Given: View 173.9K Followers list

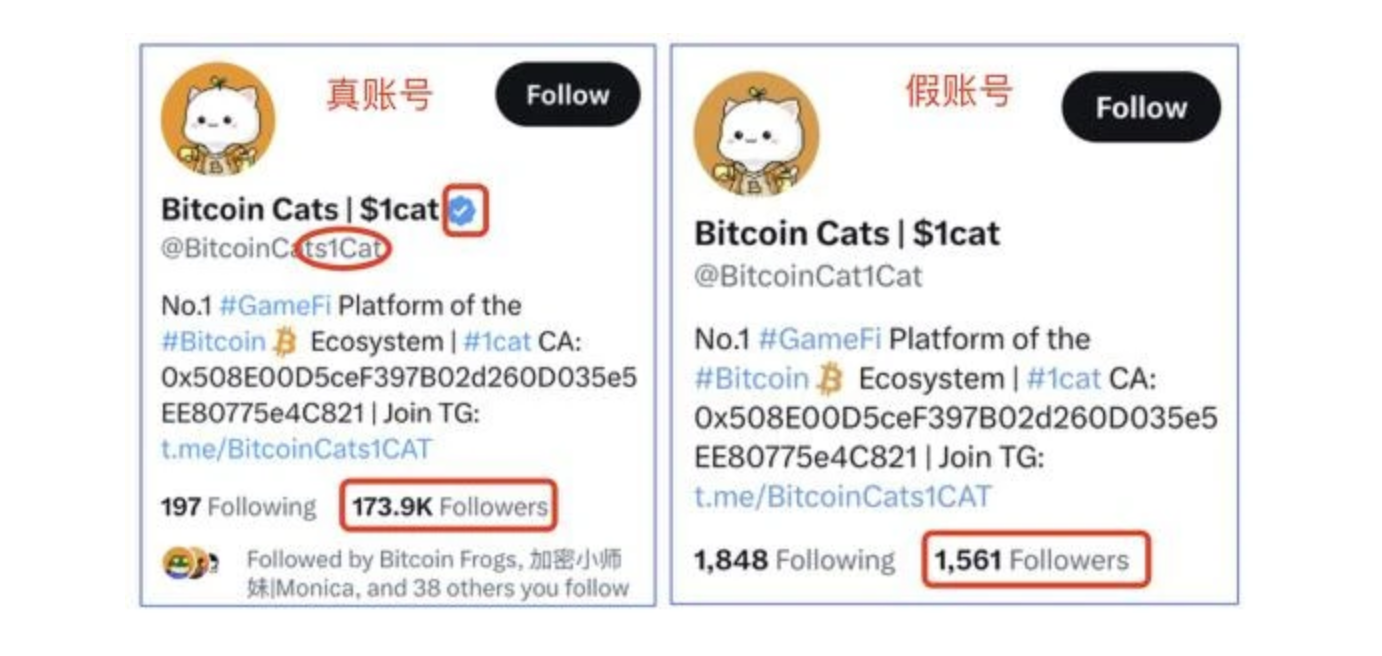Looking at the screenshot, I should [x=449, y=506].
